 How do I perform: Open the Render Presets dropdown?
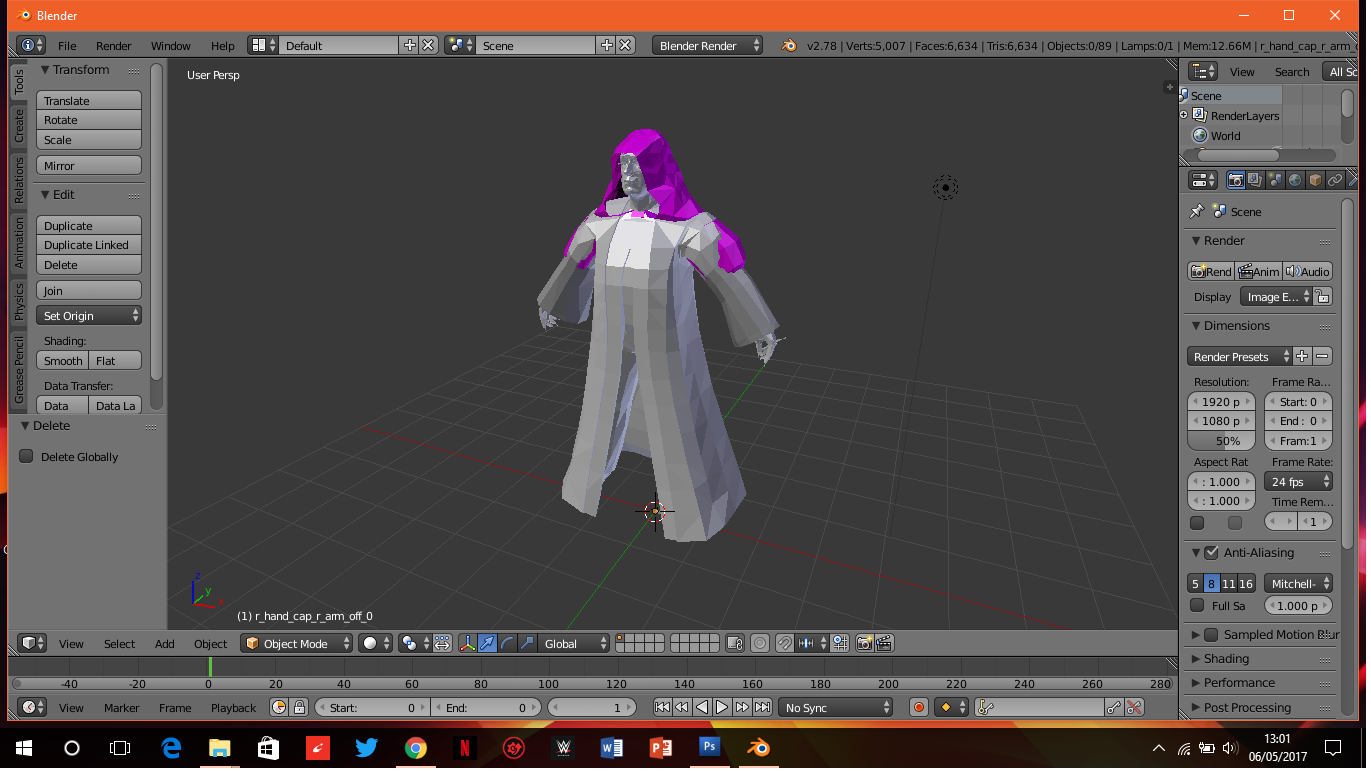coord(1240,357)
